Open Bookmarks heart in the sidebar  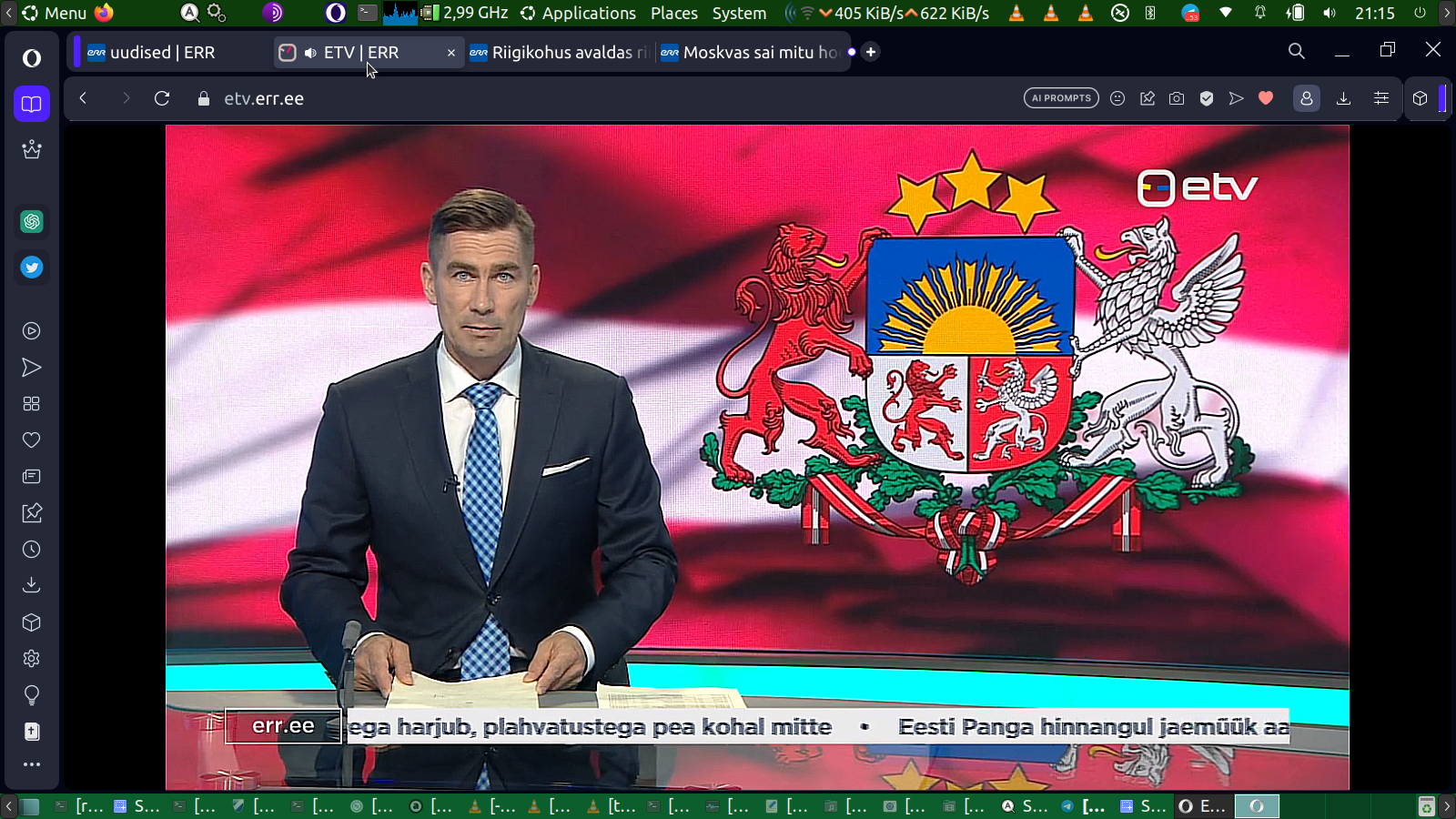point(32,440)
